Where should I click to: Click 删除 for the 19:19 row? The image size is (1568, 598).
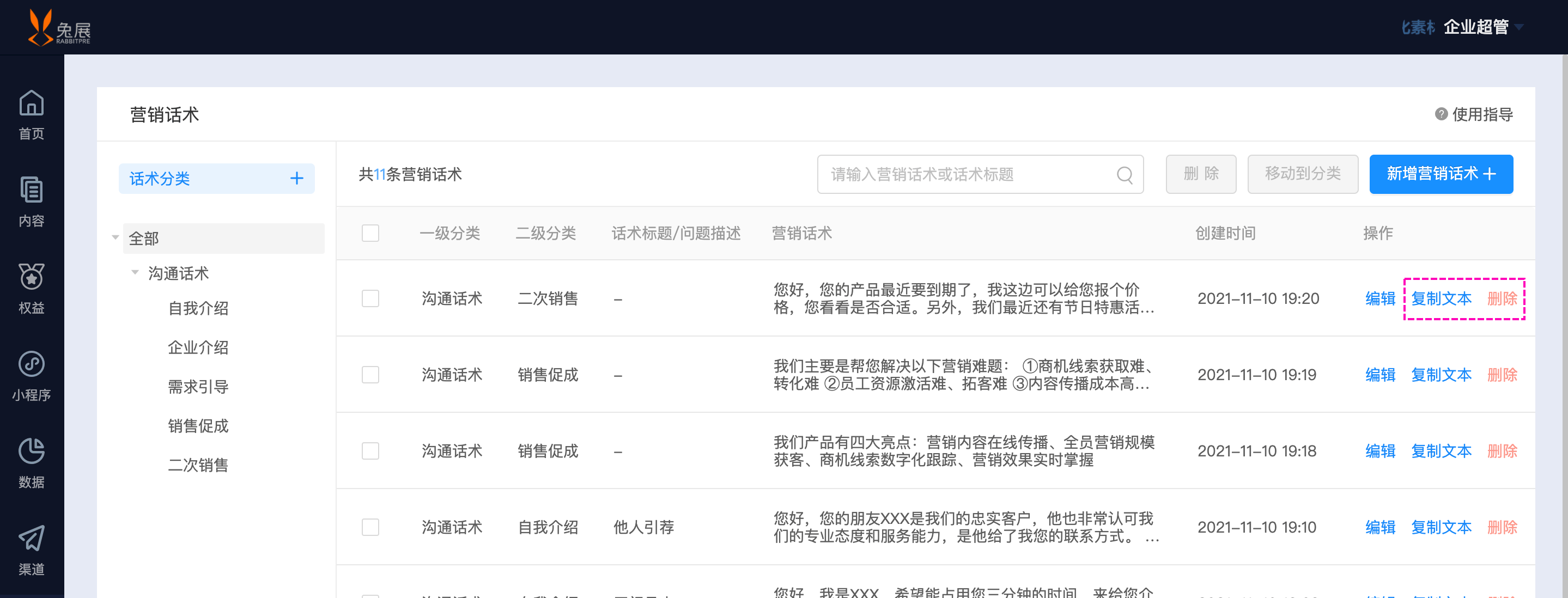tap(1502, 375)
